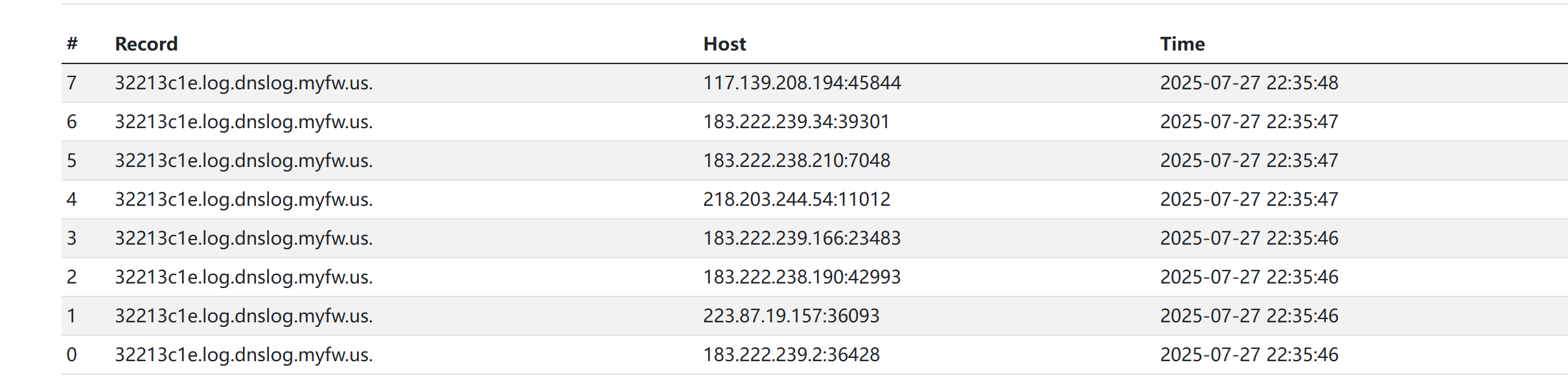Click the timestamp 2025-07-27 22:35:48
This screenshot has height=389, width=1568.
(x=1249, y=83)
